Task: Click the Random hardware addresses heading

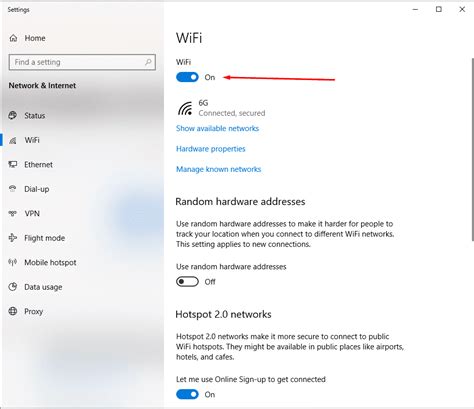Action: point(240,202)
